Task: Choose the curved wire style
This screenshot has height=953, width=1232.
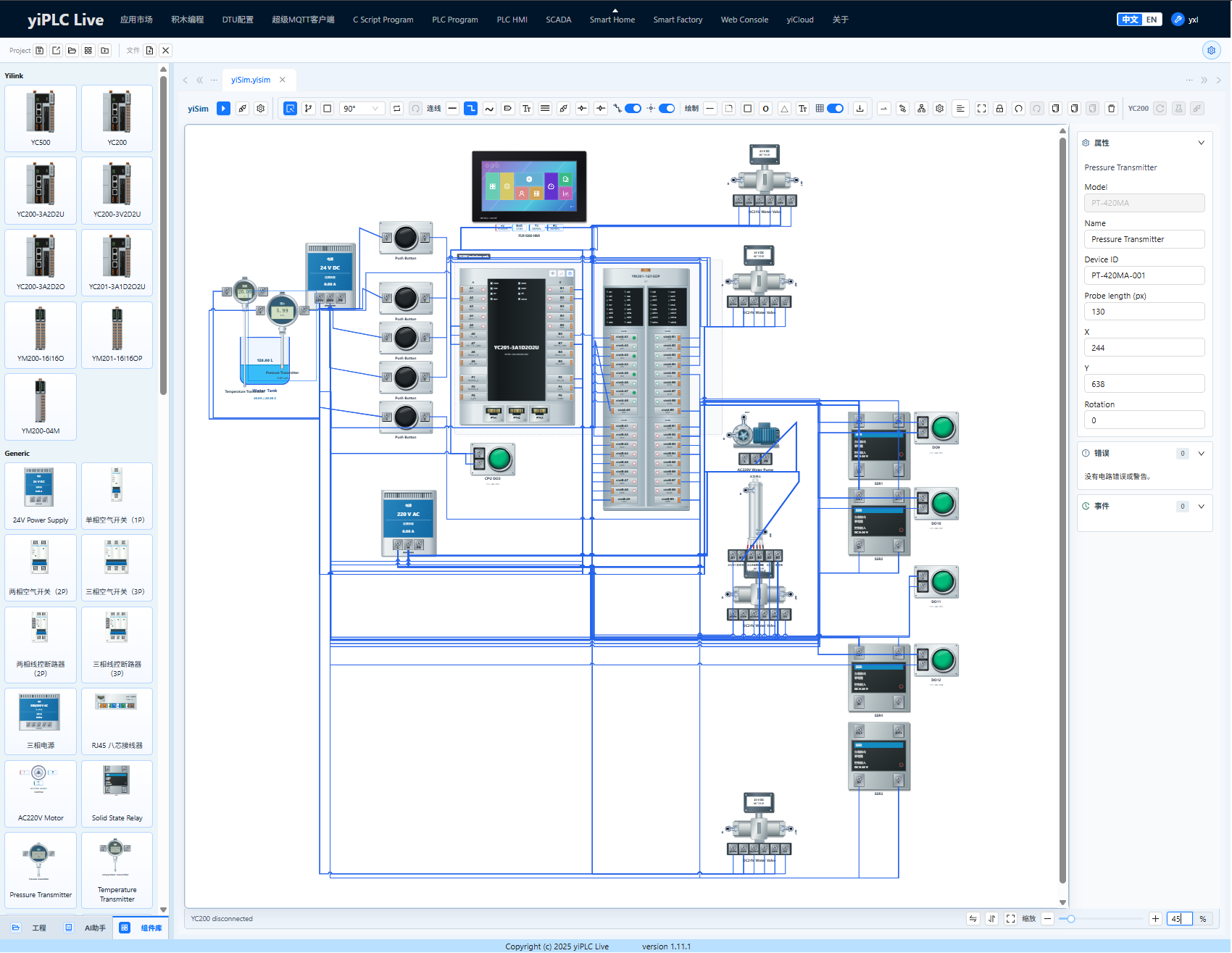Action: click(489, 109)
